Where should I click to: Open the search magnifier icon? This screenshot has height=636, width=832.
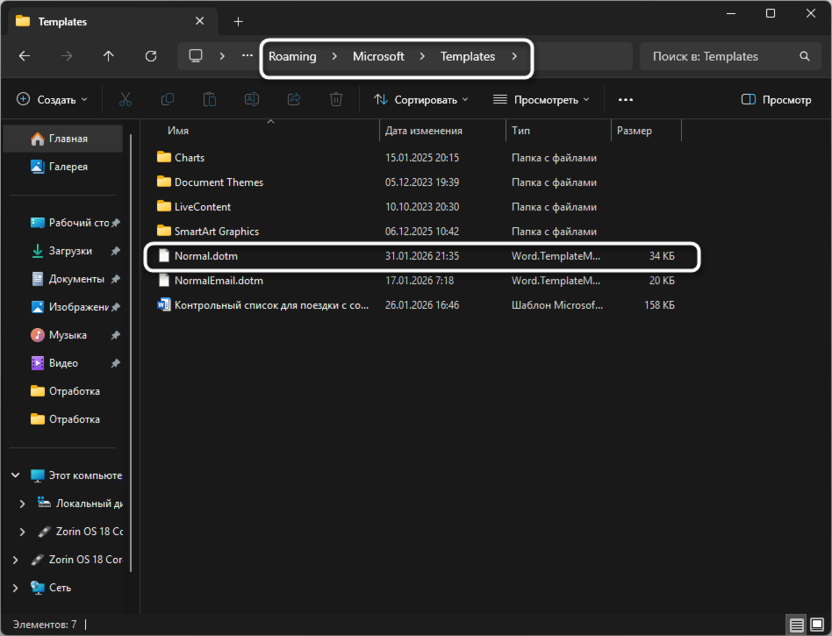(x=805, y=56)
